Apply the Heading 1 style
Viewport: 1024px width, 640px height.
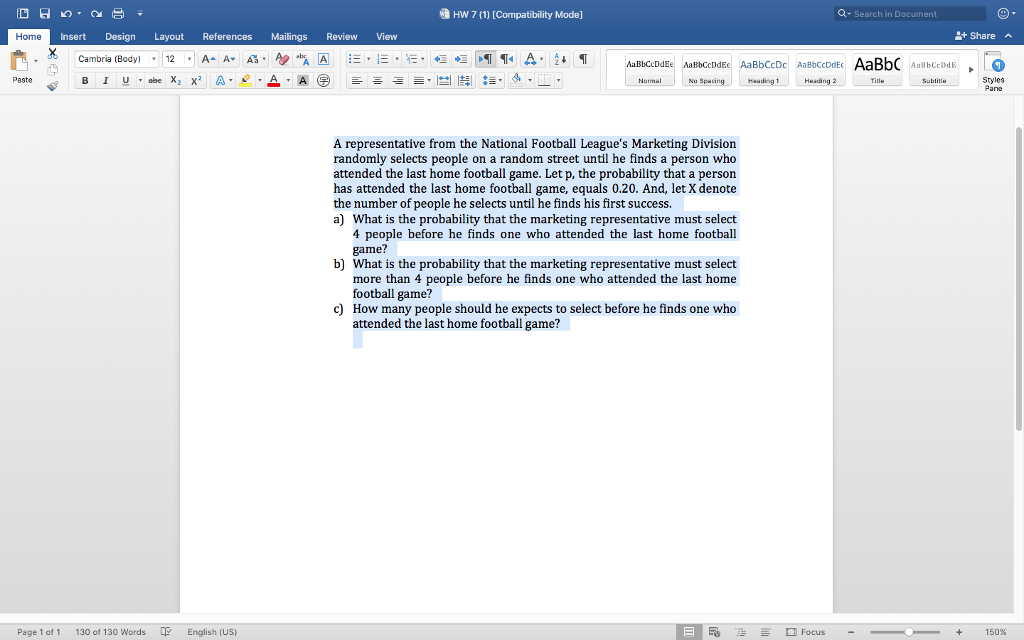pos(763,68)
